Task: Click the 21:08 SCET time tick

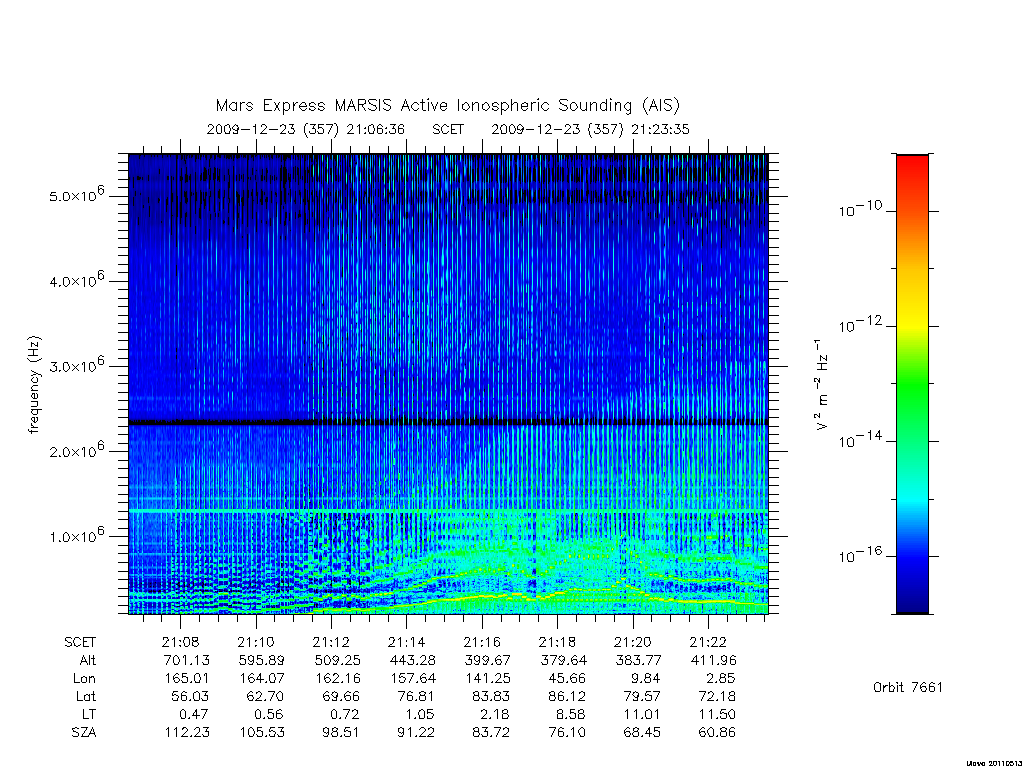Action: click(x=180, y=642)
